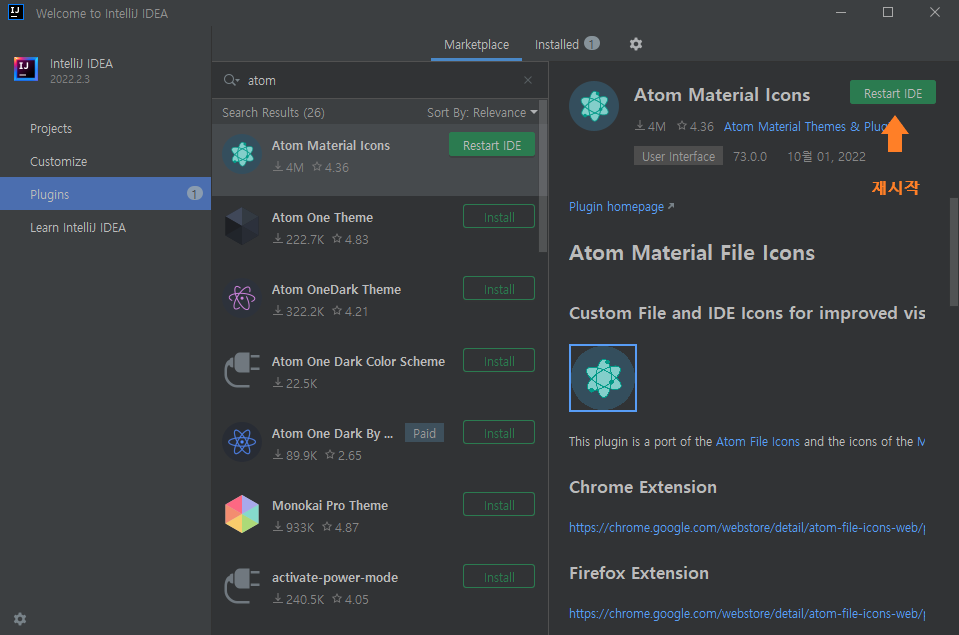
Task: Click Restart IDE in plugin list
Action: (x=492, y=145)
